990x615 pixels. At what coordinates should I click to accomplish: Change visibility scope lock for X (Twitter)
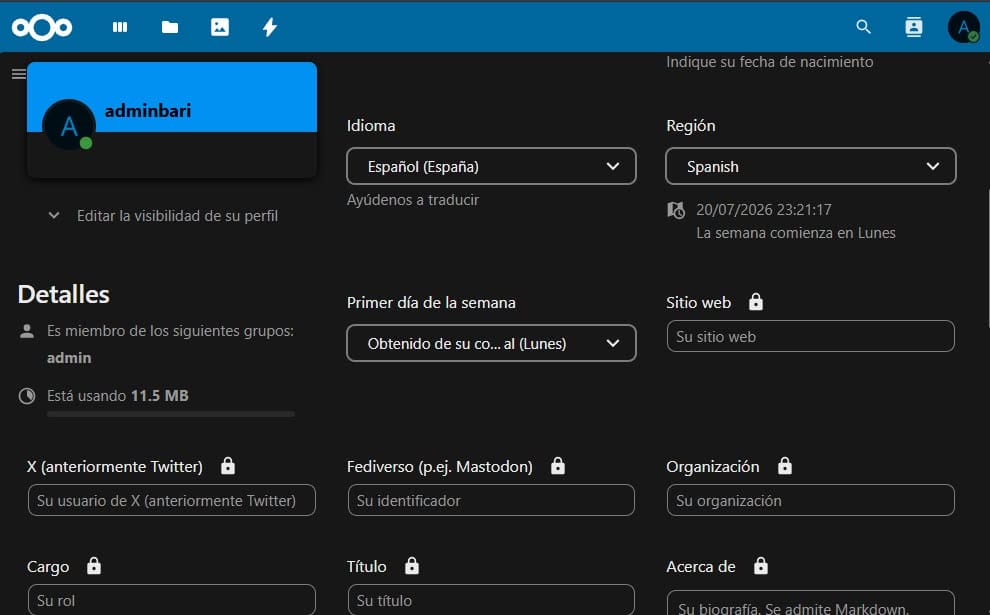(x=228, y=466)
